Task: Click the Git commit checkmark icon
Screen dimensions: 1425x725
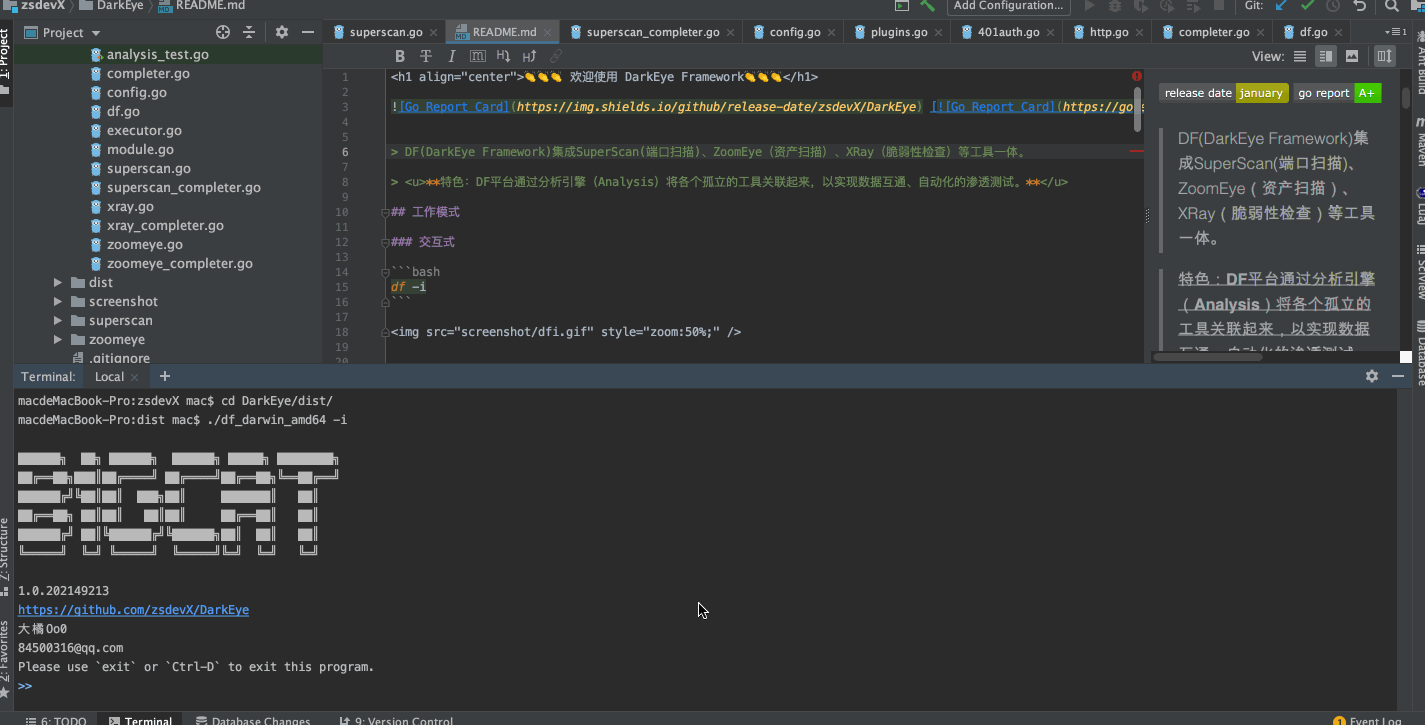Action: coord(1307,5)
